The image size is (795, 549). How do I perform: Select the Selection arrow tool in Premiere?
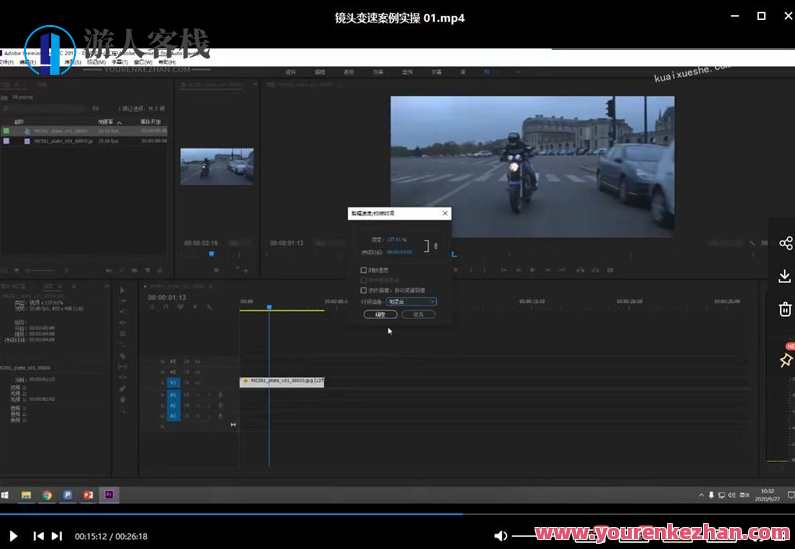click(x=123, y=290)
